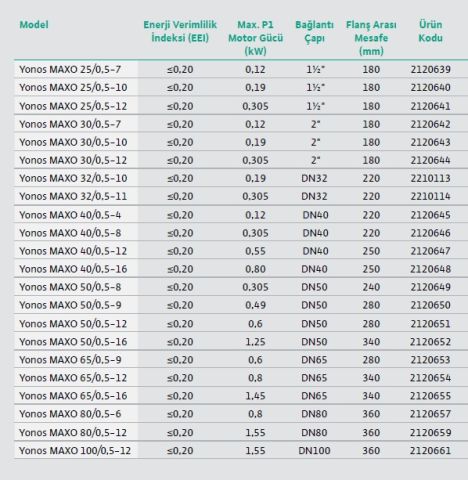This screenshot has height=480, width=468.
Task: Click the 1.25 kW motor power value
Action: click(255, 342)
